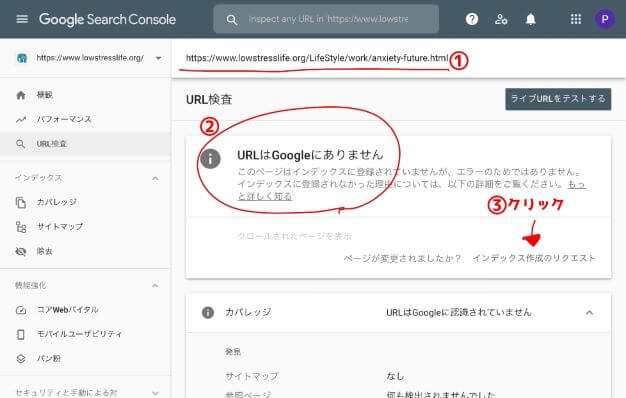This screenshot has height=398, width=626.
Task: Click クロールされたページを表示
Action: pyautogui.click(x=295, y=236)
